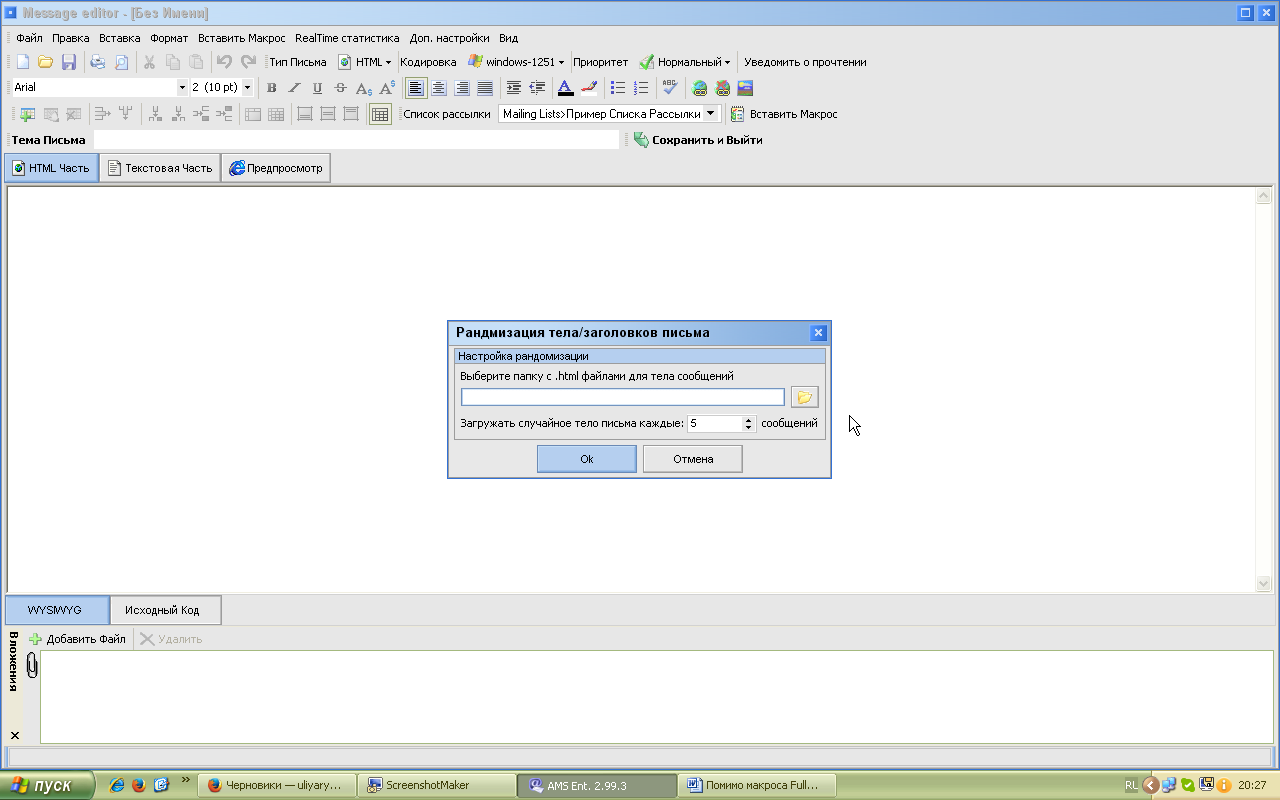Screen dimensions: 1280x800
Task: Open the Правка menu
Action: [x=71, y=38]
